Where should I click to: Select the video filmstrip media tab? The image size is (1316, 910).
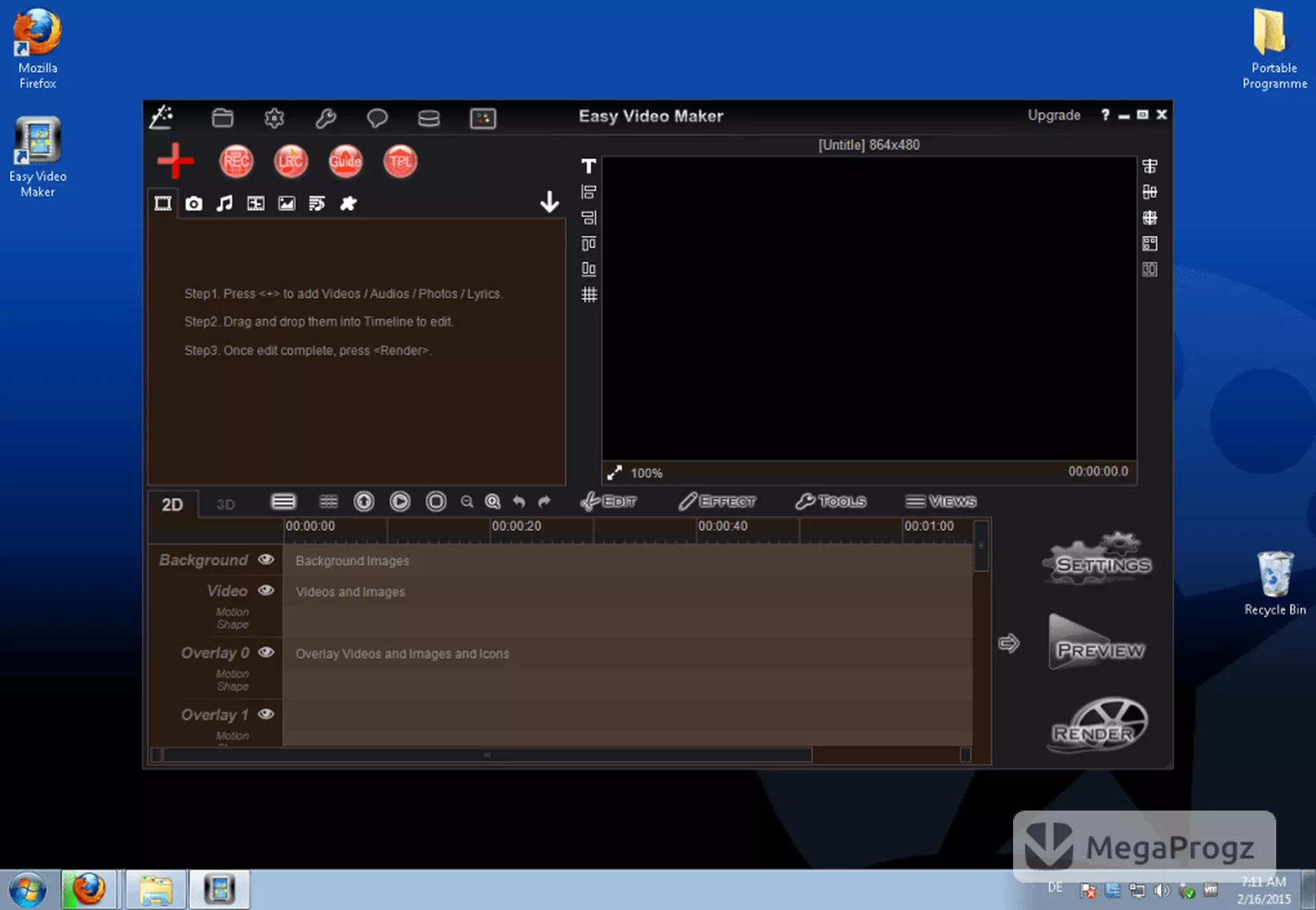[x=163, y=204]
